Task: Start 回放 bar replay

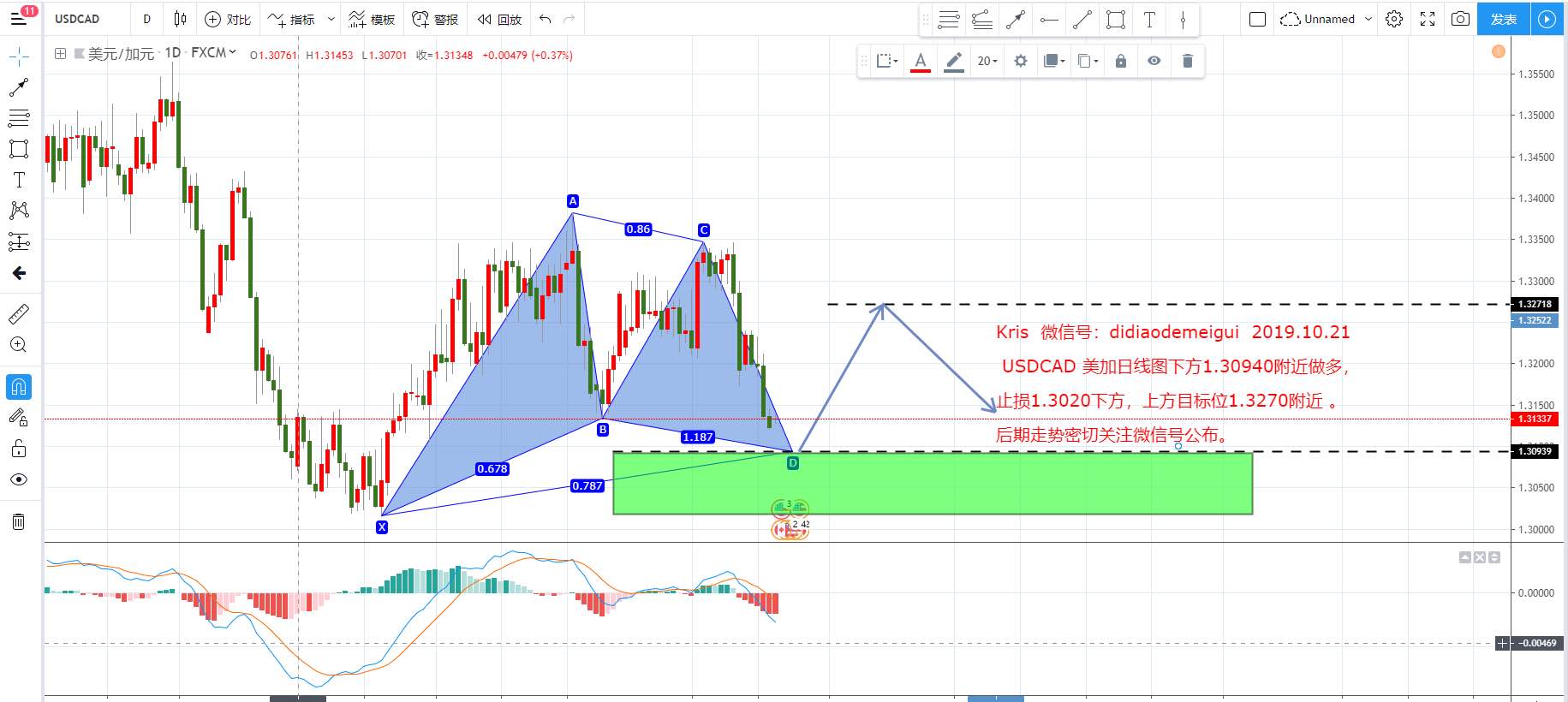Action: click(x=499, y=19)
